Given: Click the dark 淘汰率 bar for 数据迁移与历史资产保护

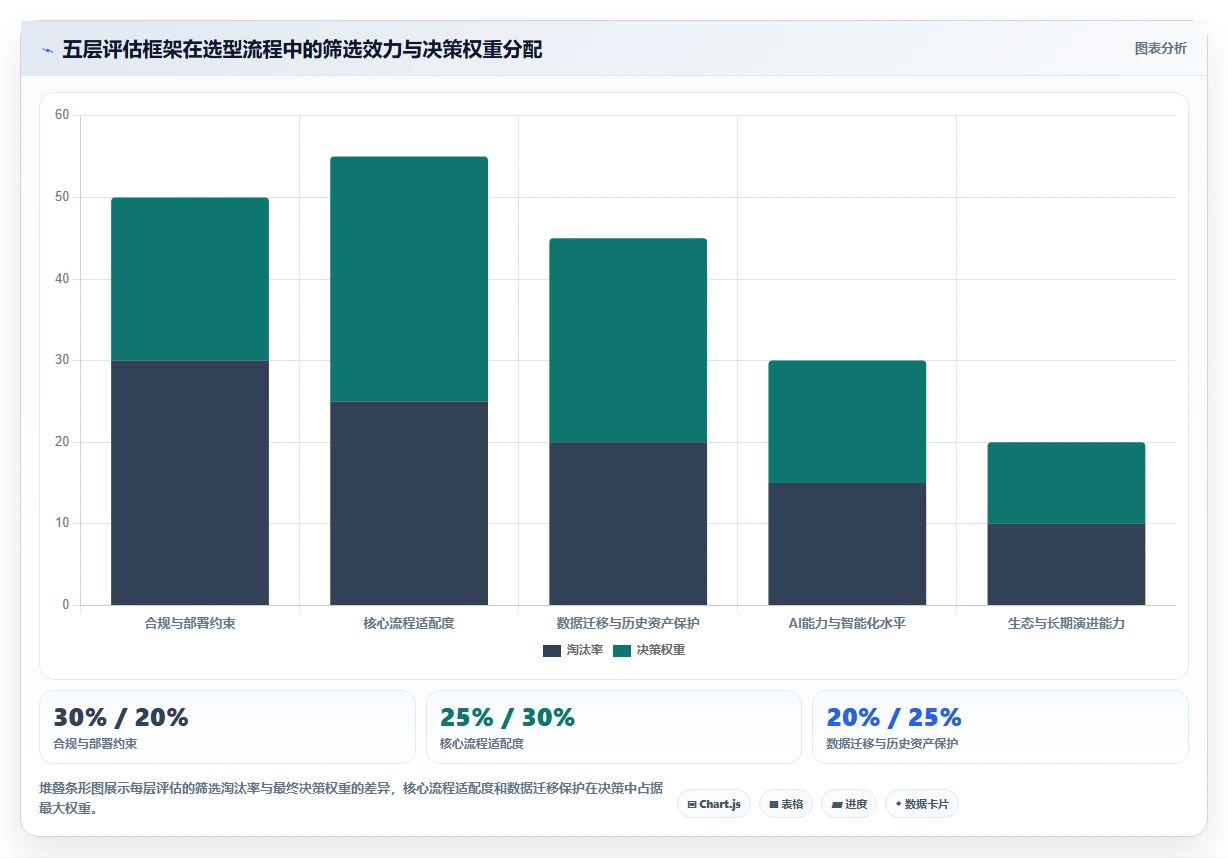Looking at the screenshot, I should point(628,524).
